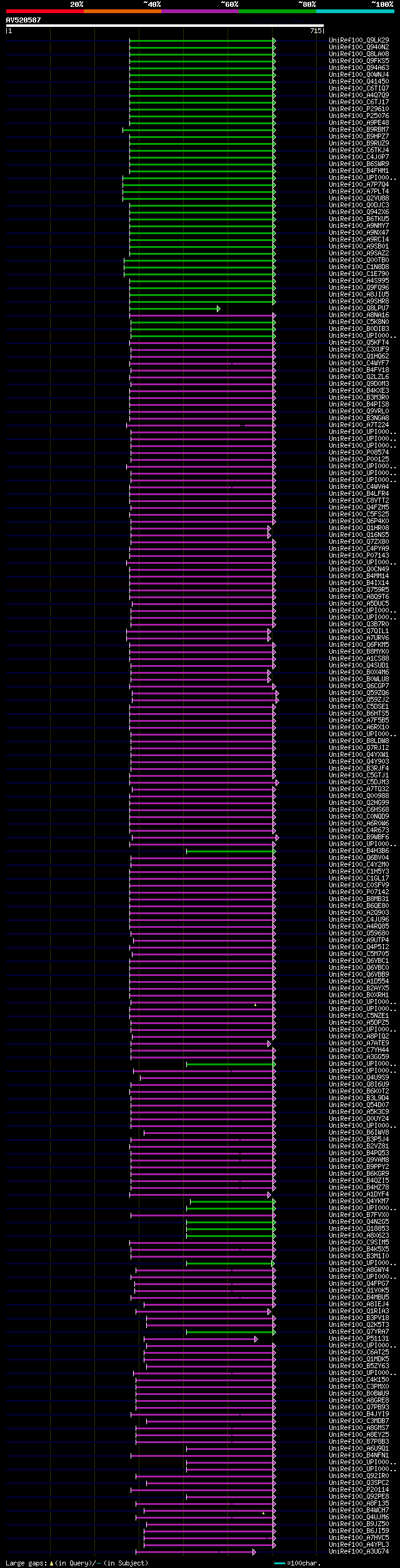Select the label UniRef100_B7FVX0
This screenshot has height=1568, width=400.
pyautogui.click(x=359, y=1215)
